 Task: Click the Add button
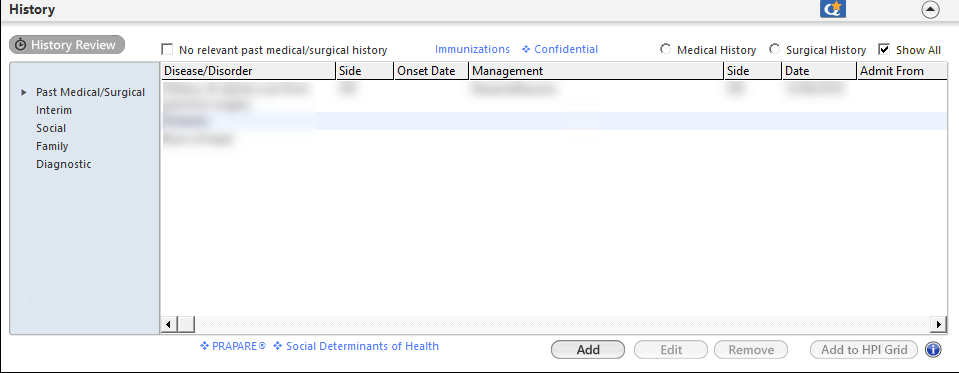click(x=588, y=350)
